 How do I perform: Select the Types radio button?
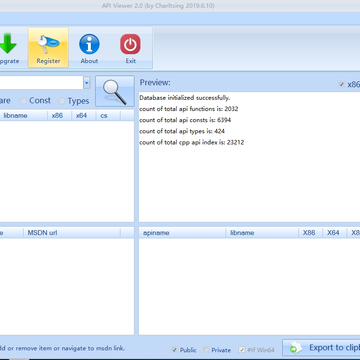click(x=62, y=101)
